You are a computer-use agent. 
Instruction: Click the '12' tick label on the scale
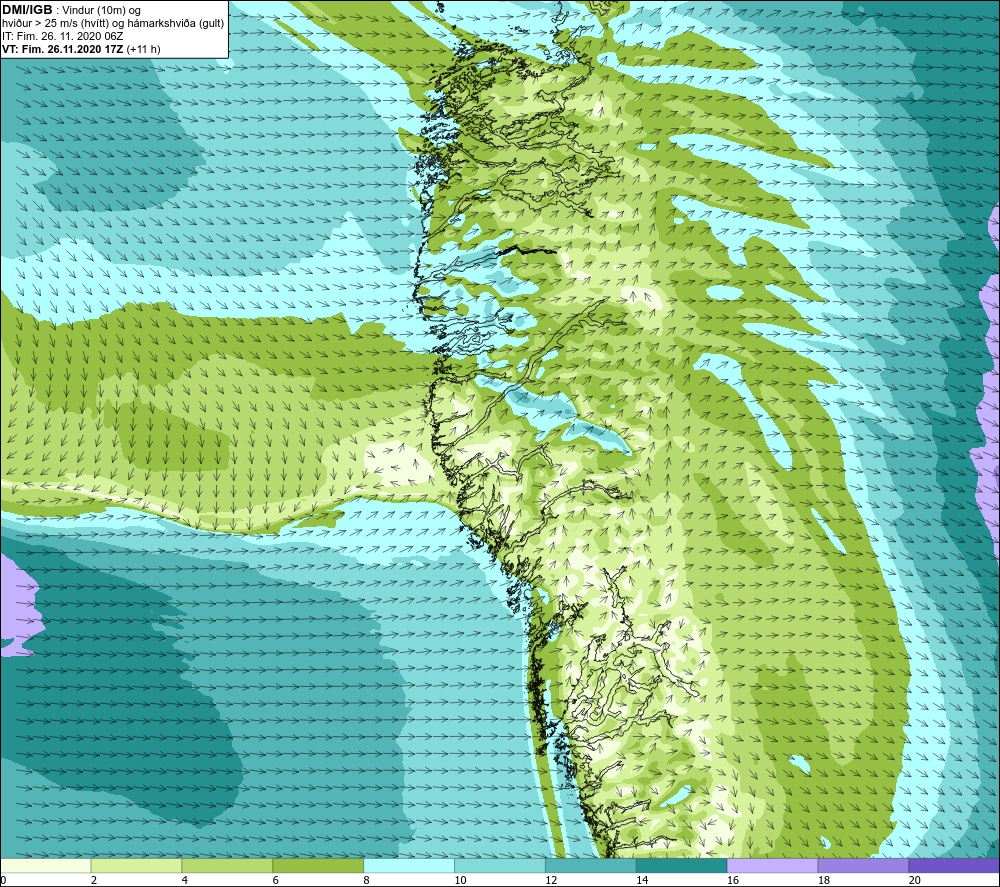(551, 880)
